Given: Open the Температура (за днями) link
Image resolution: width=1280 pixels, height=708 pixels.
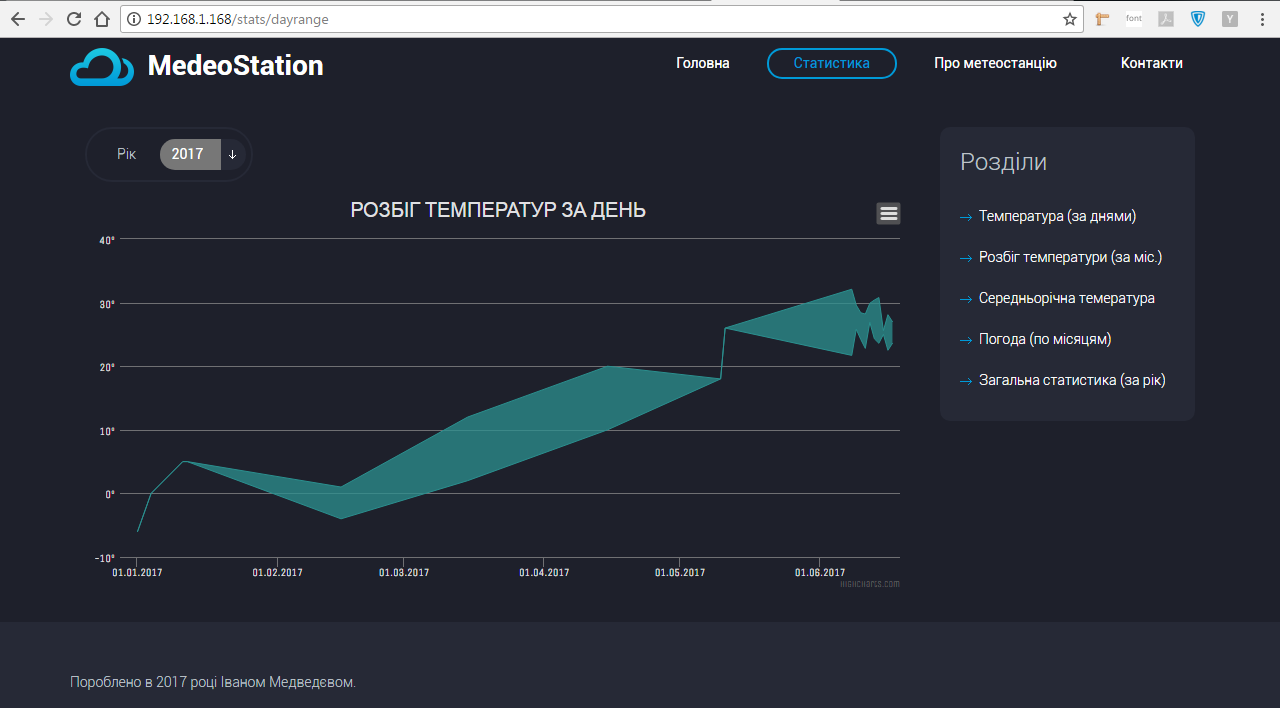Looking at the screenshot, I should 1057,216.
